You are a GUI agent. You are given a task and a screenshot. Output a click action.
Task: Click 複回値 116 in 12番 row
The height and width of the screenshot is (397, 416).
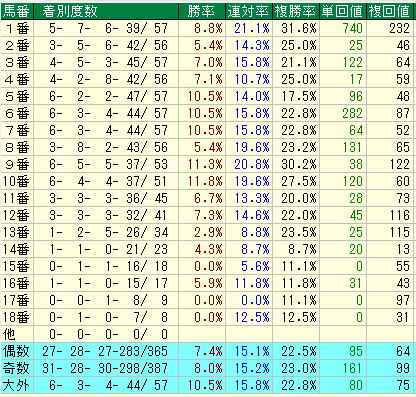(x=399, y=216)
